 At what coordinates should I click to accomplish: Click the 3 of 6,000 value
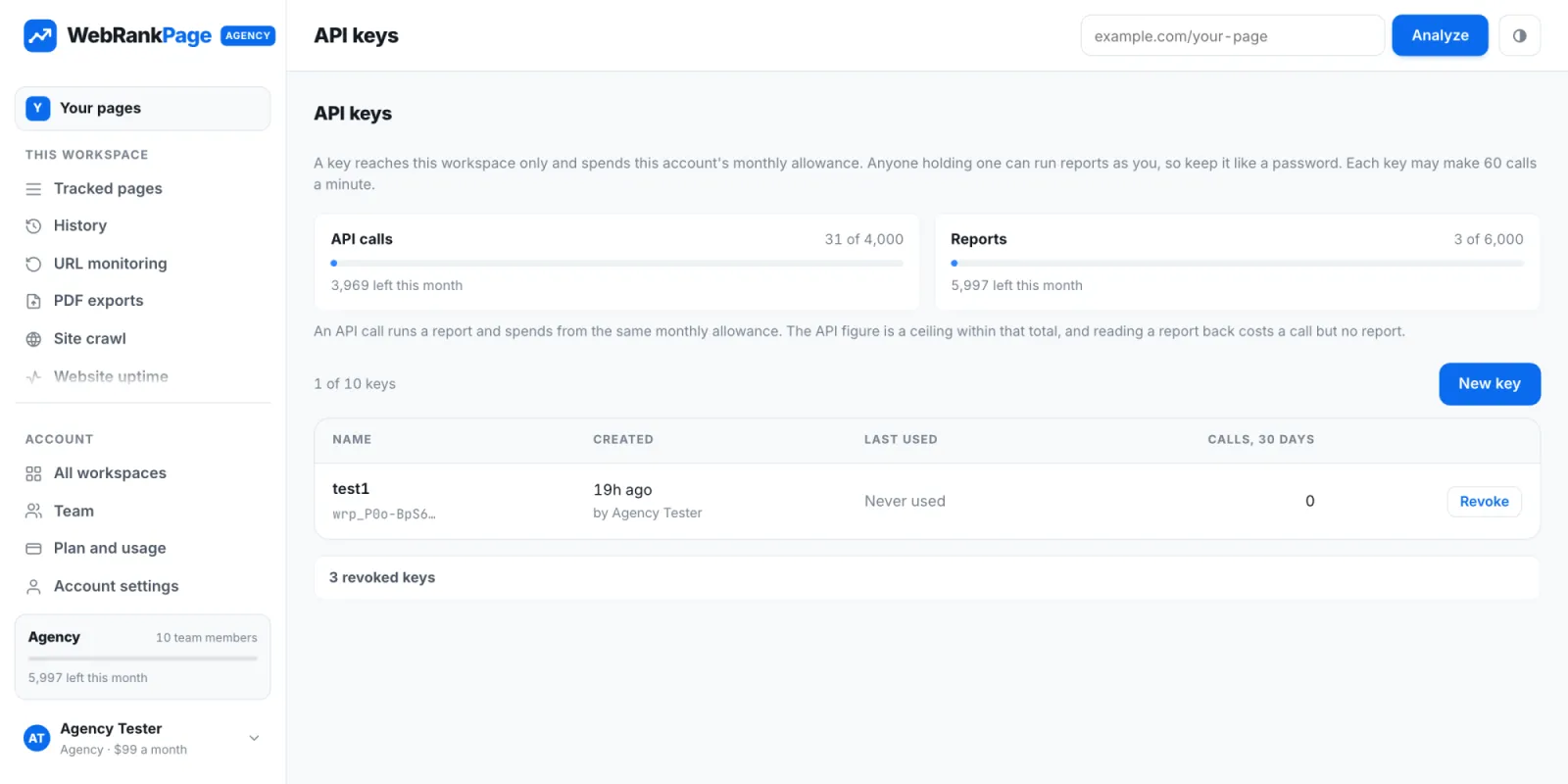(1489, 239)
